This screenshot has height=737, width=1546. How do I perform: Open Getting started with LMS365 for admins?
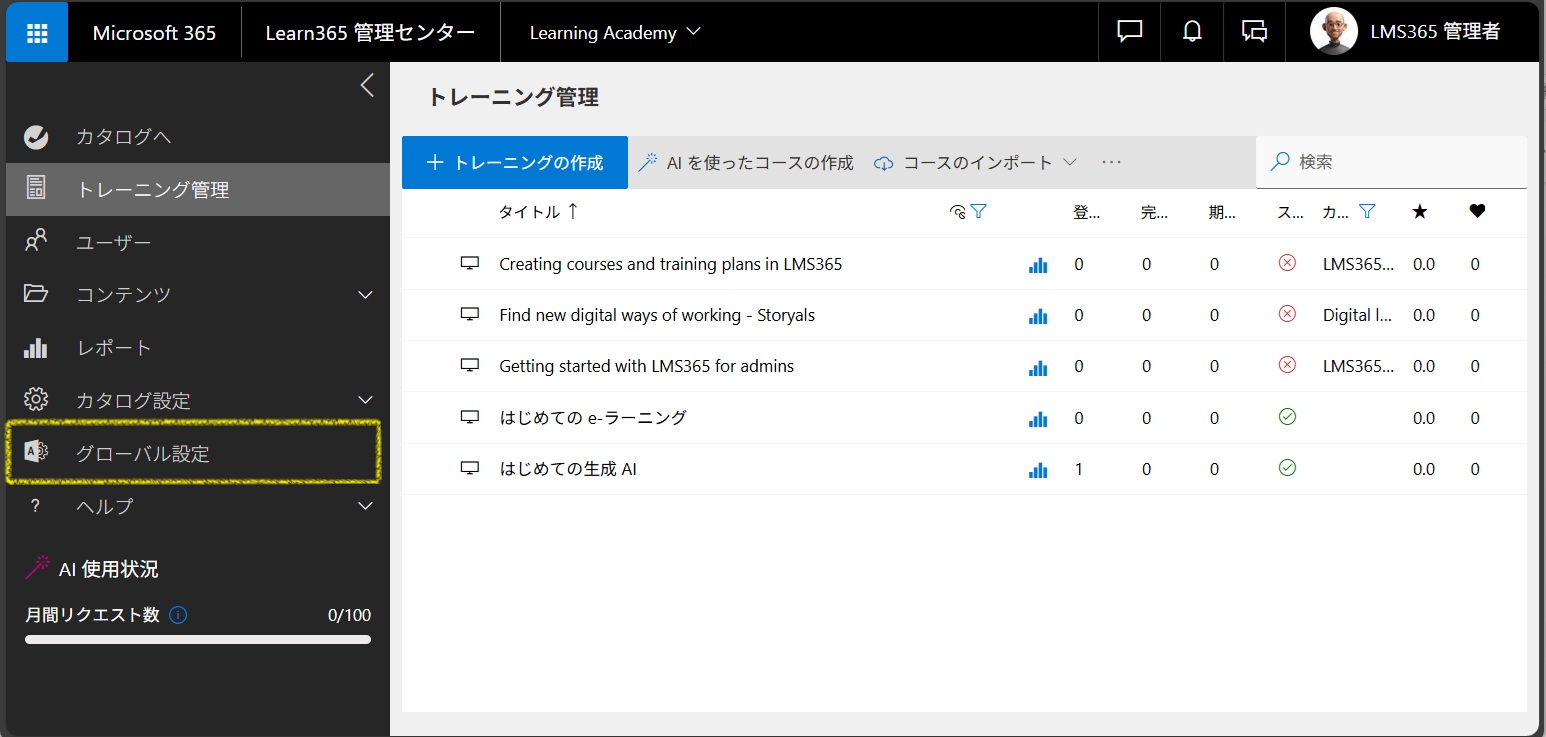pos(647,366)
